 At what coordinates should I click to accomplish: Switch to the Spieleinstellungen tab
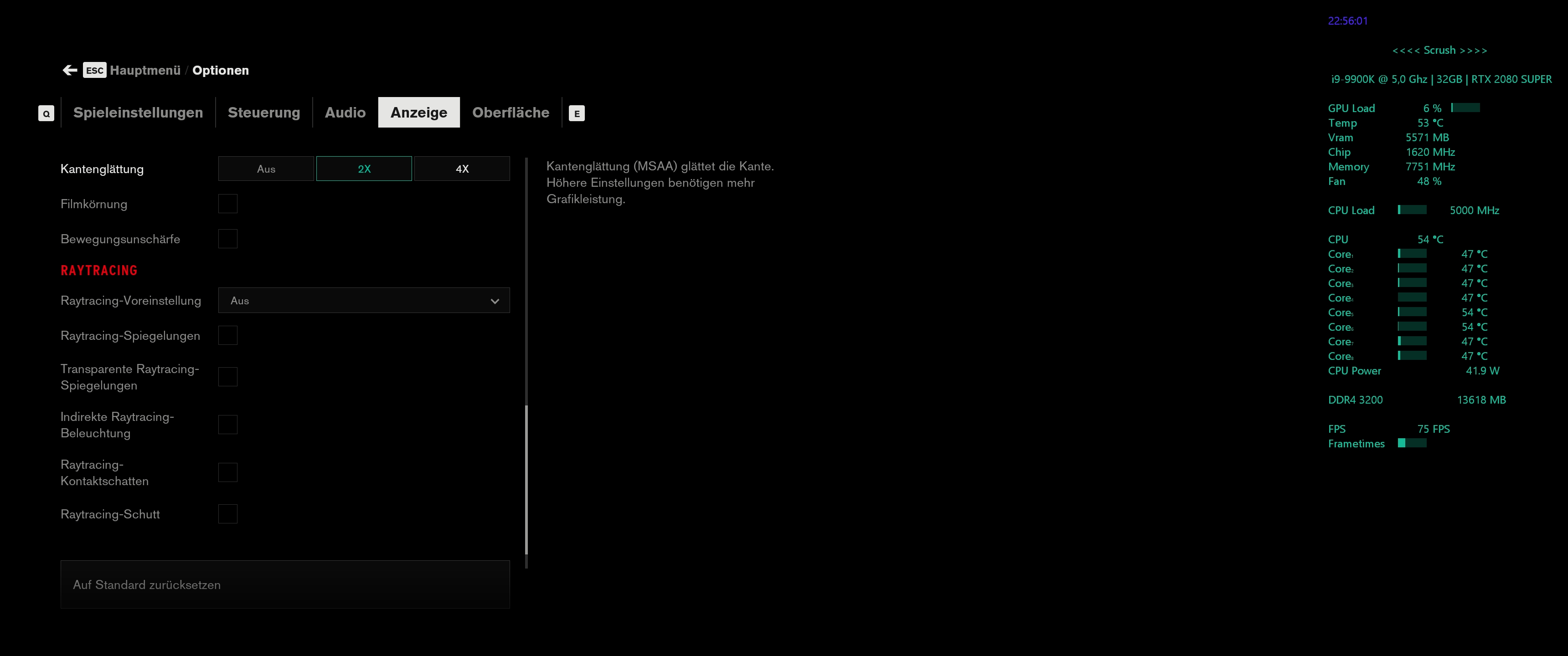point(138,113)
